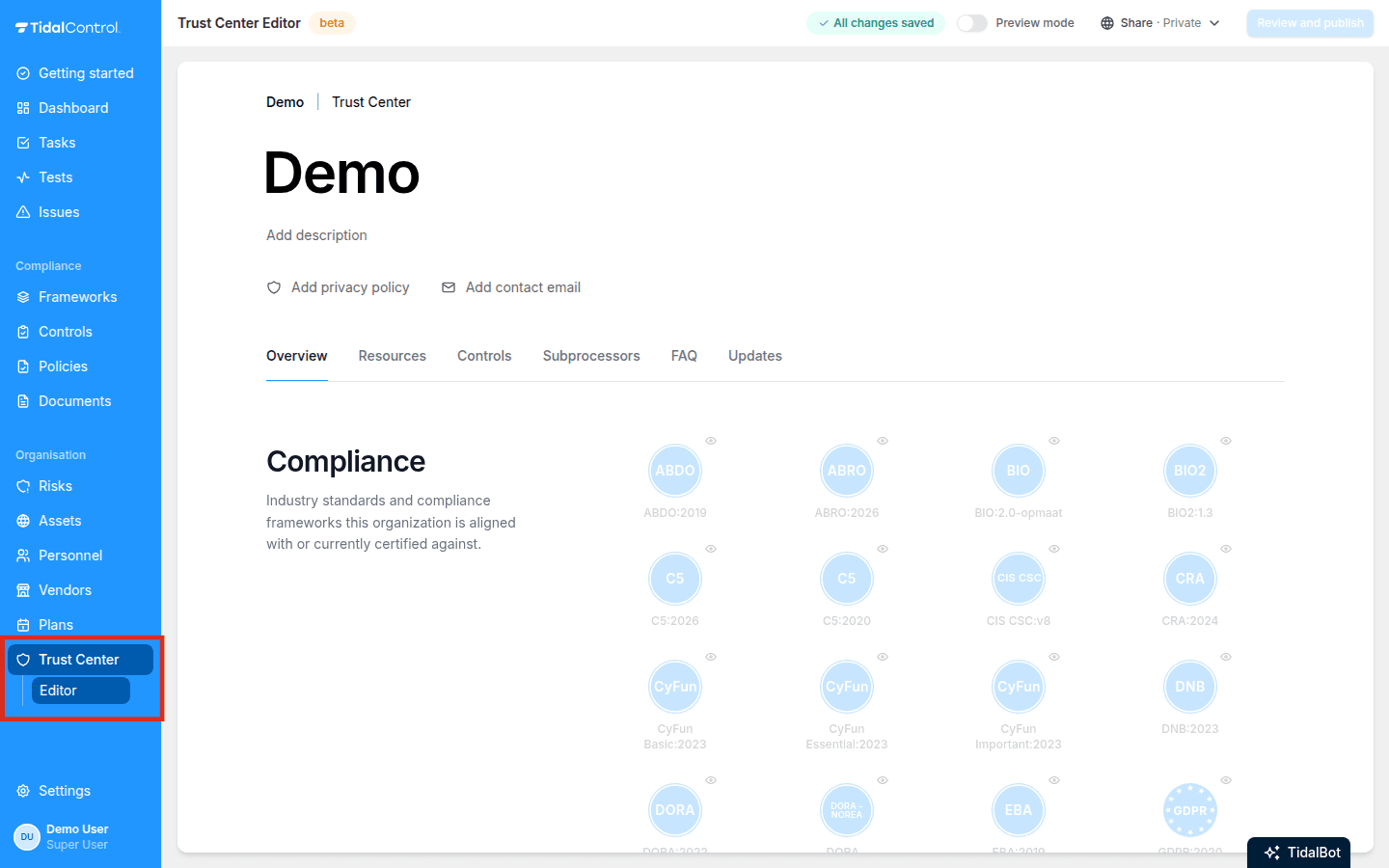
Task: Open the Share · Private dropdown chevron
Action: pyautogui.click(x=1214, y=23)
